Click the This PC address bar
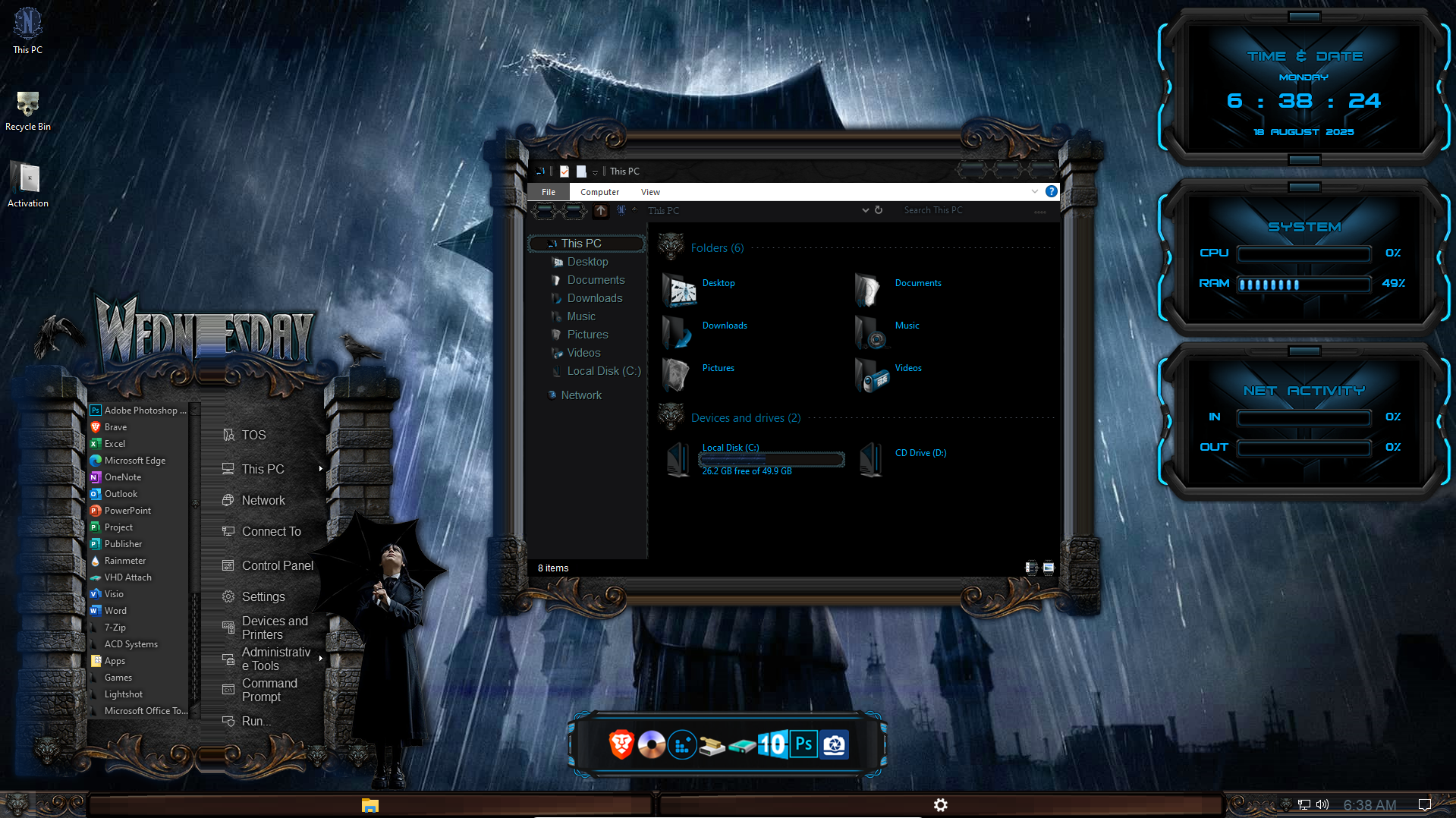 click(751, 210)
